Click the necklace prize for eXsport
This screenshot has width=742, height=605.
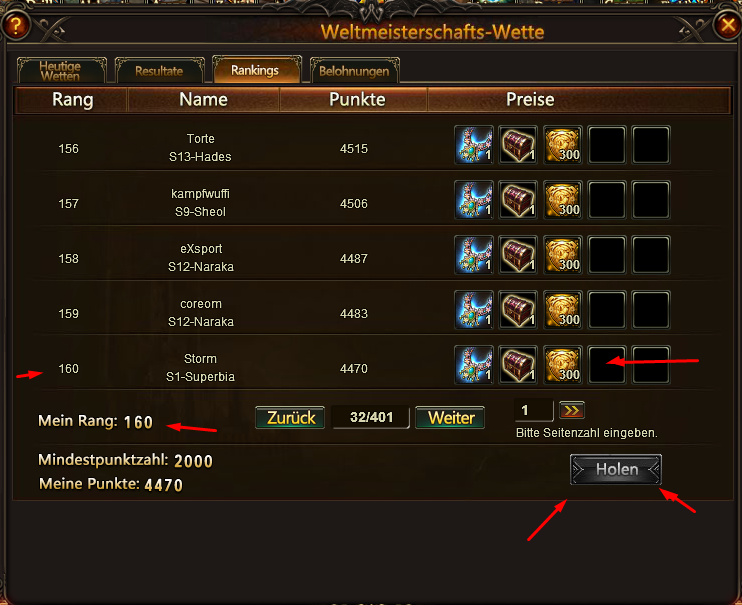click(x=474, y=255)
